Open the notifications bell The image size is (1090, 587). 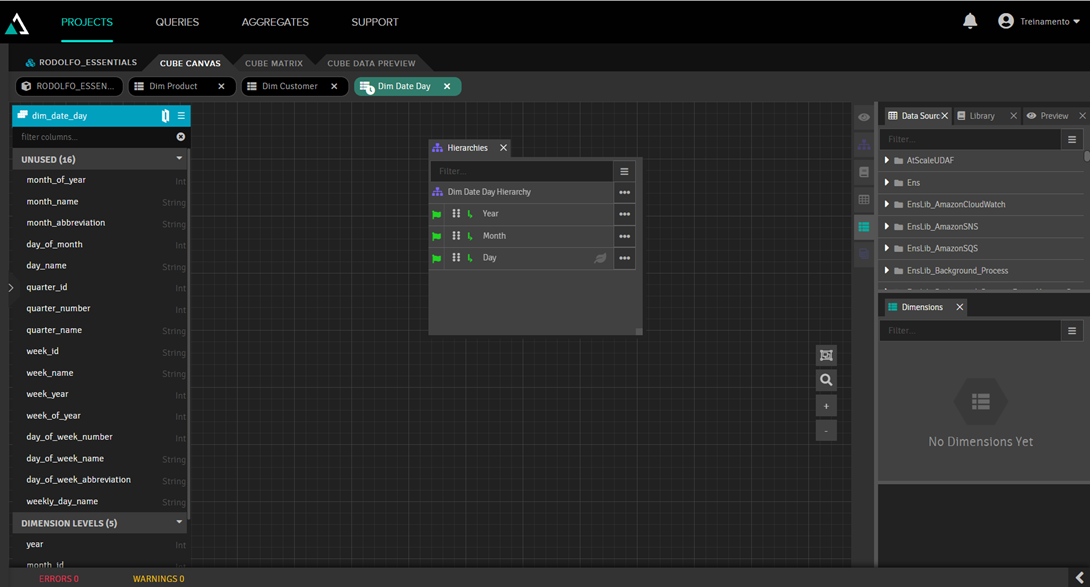tap(969, 21)
